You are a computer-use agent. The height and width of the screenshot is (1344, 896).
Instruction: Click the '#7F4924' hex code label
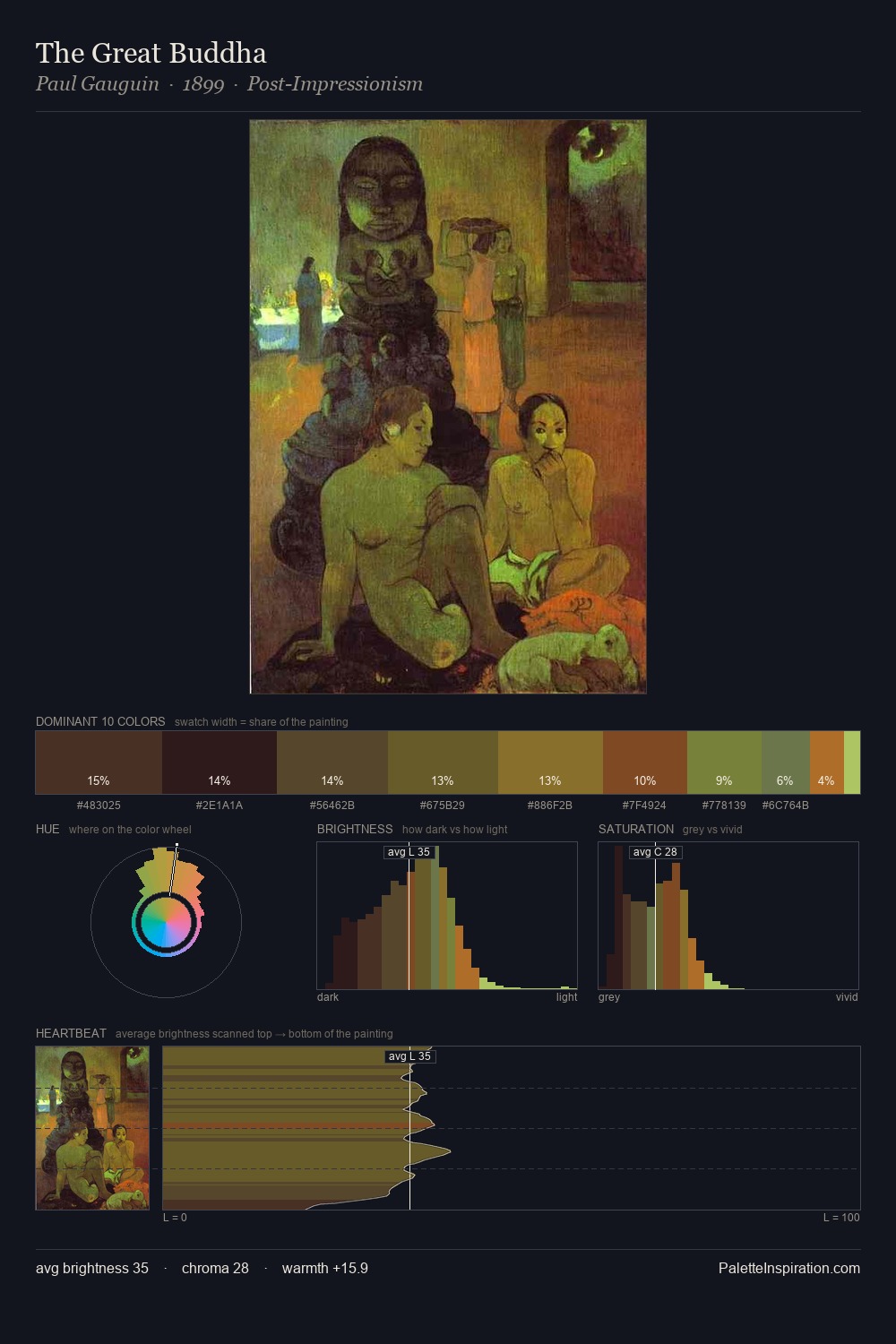pos(645,805)
